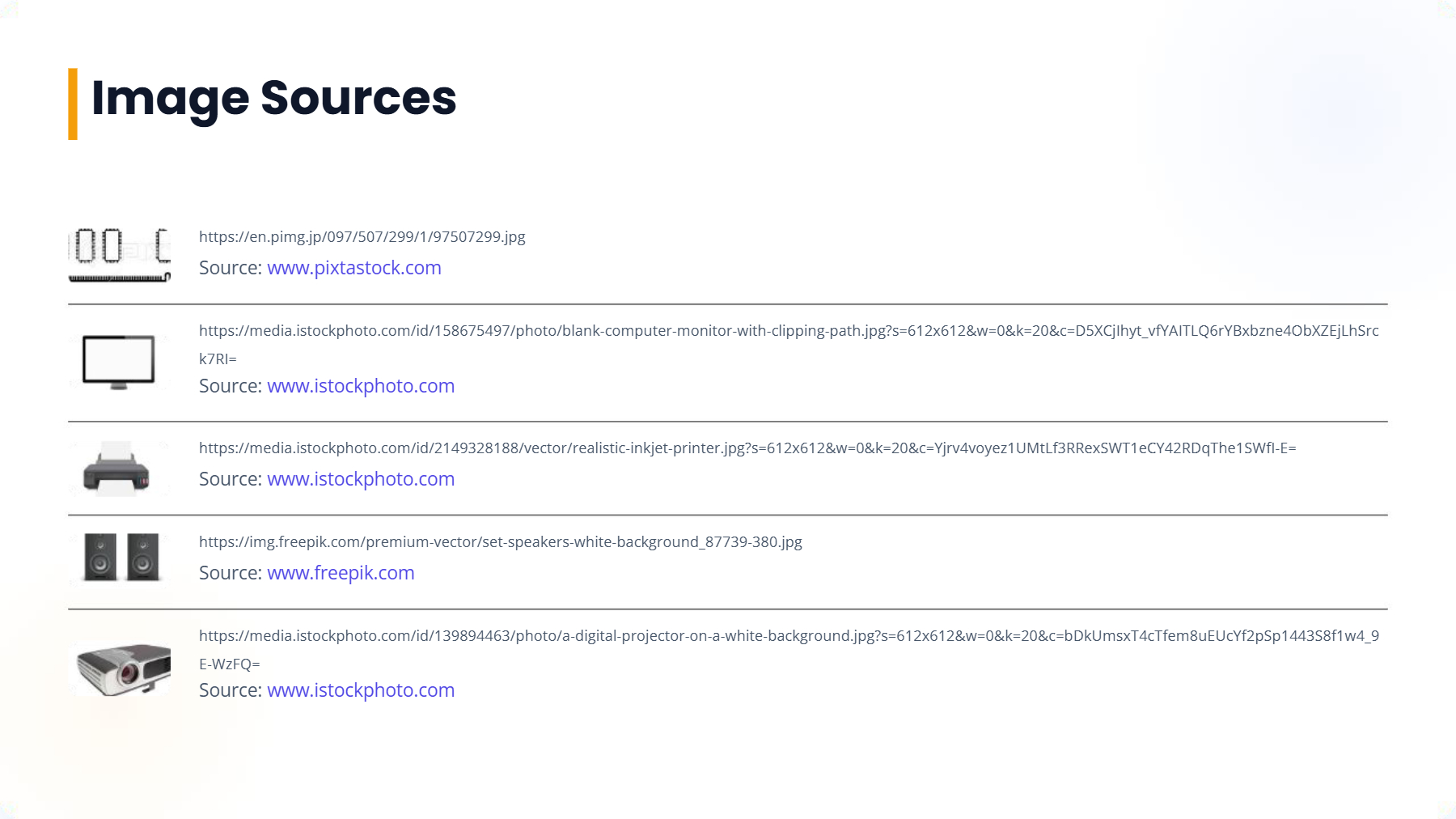Open the istockphoto link under the projector URL
This screenshot has width=1456, height=819.
pos(361,690)
